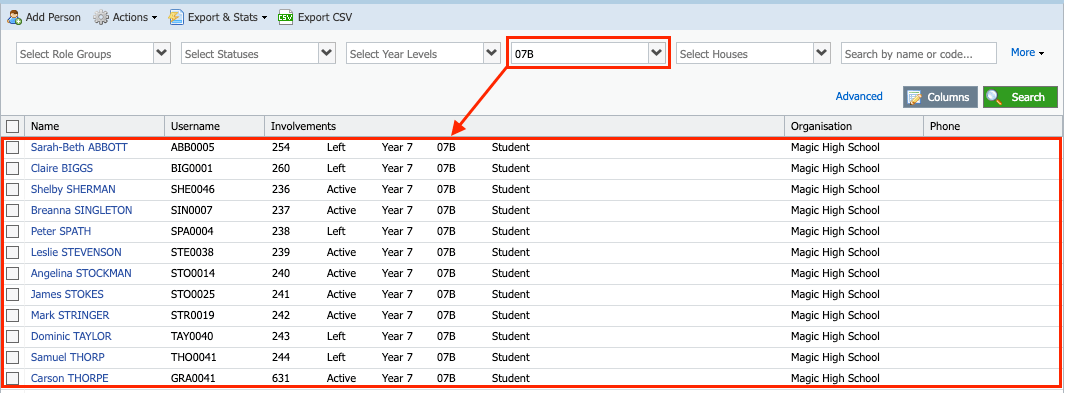Open Claire BIGGS profile link
Screen dimensions: 1069x393
coord(62,168)
